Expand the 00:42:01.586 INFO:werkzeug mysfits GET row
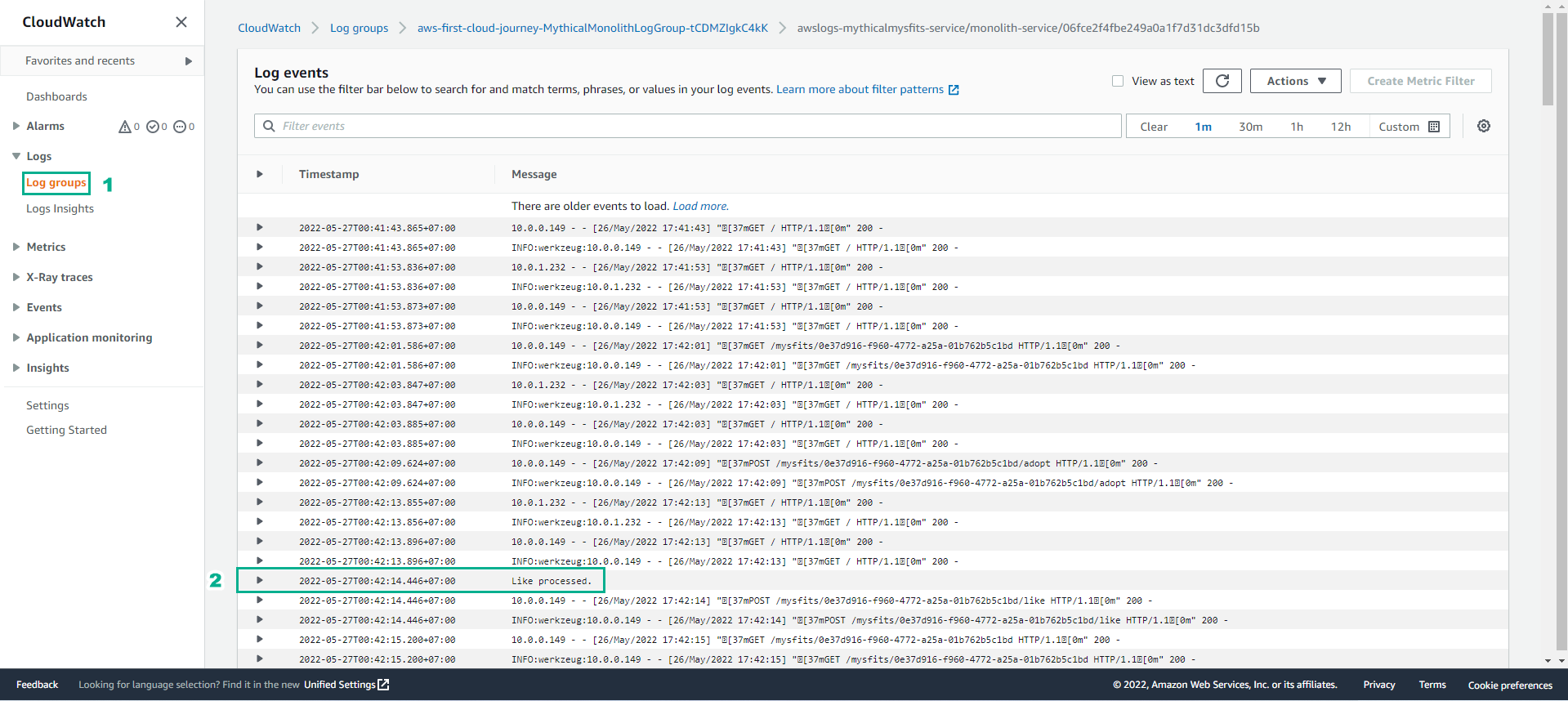This screenshot has width=1568, height=701. (x=260, y=364)
